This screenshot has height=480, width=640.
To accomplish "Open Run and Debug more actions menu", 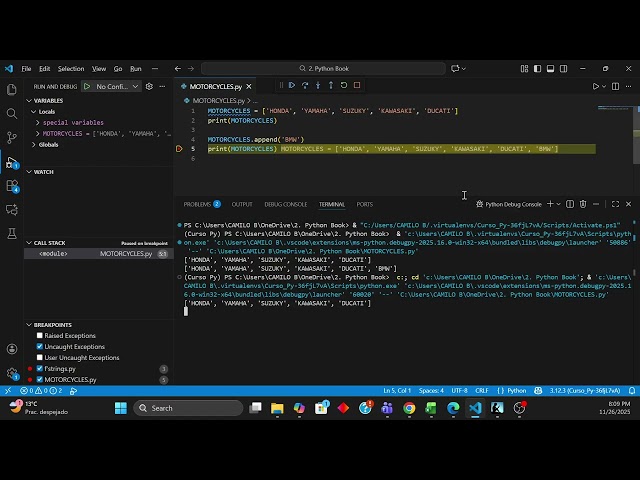I will click(x=162, y=87).
